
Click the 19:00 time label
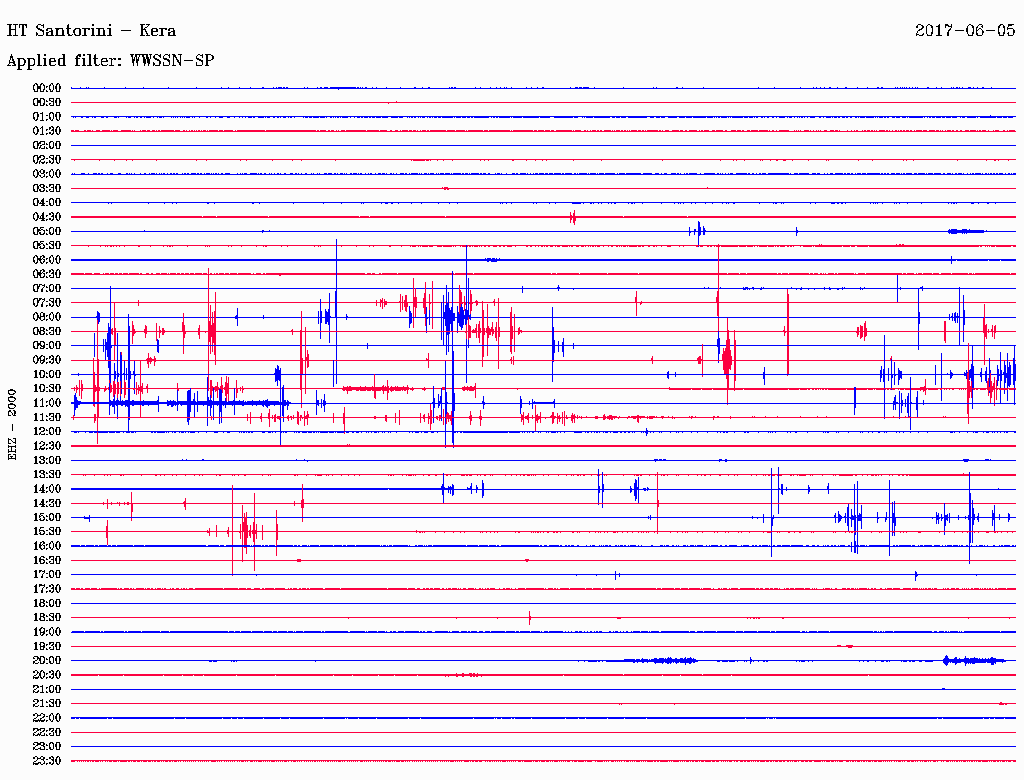pyautogui.click(x=47, y=632)
